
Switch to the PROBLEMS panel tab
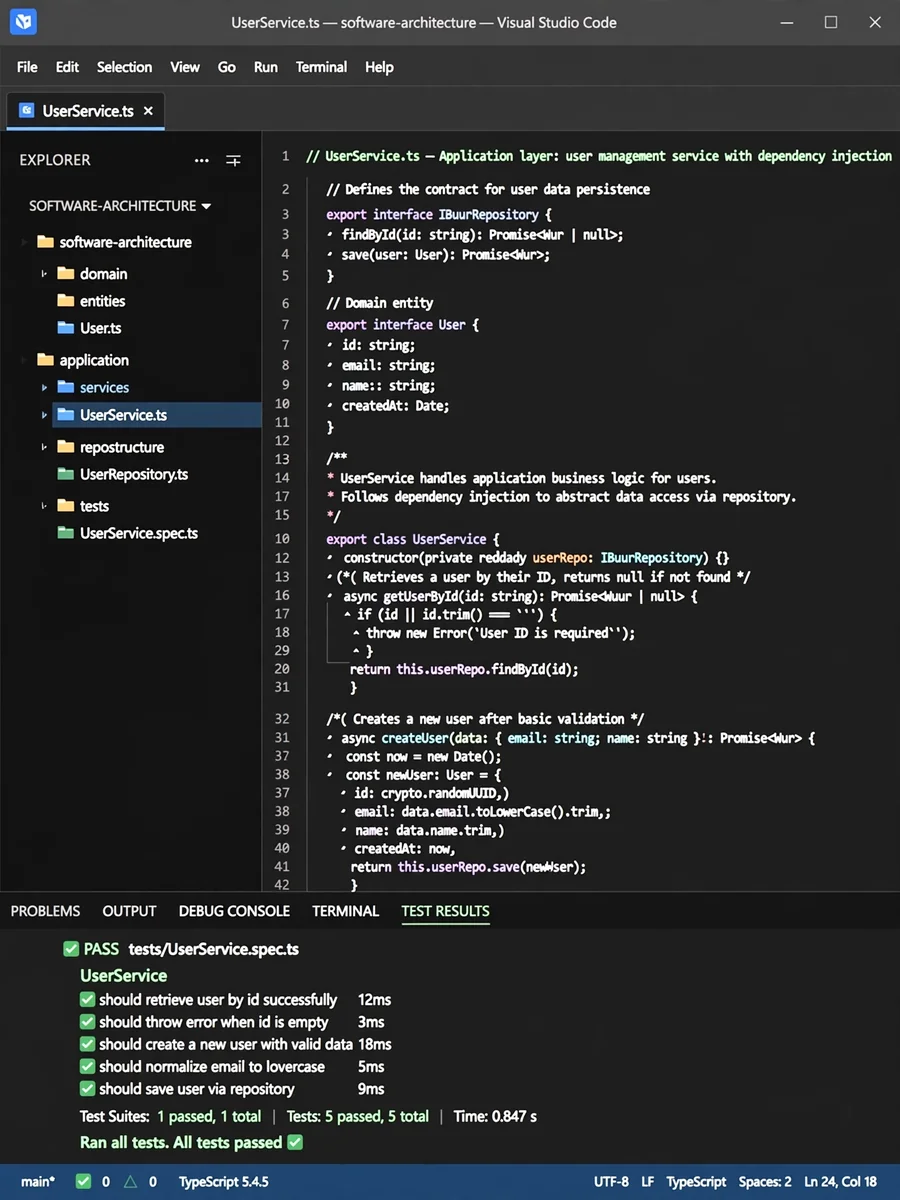[46, 911]
